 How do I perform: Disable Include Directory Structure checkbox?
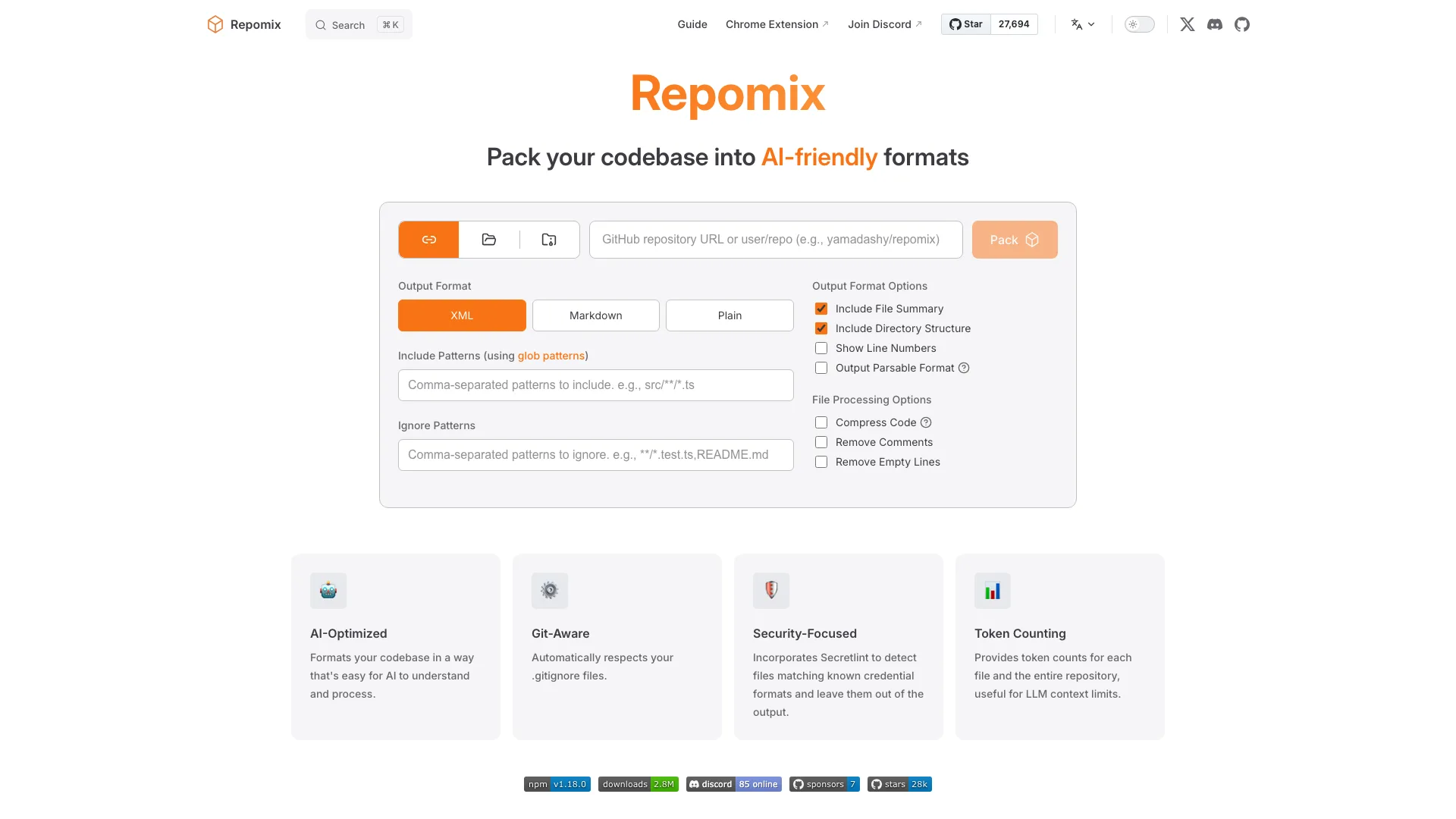(821, 328)
